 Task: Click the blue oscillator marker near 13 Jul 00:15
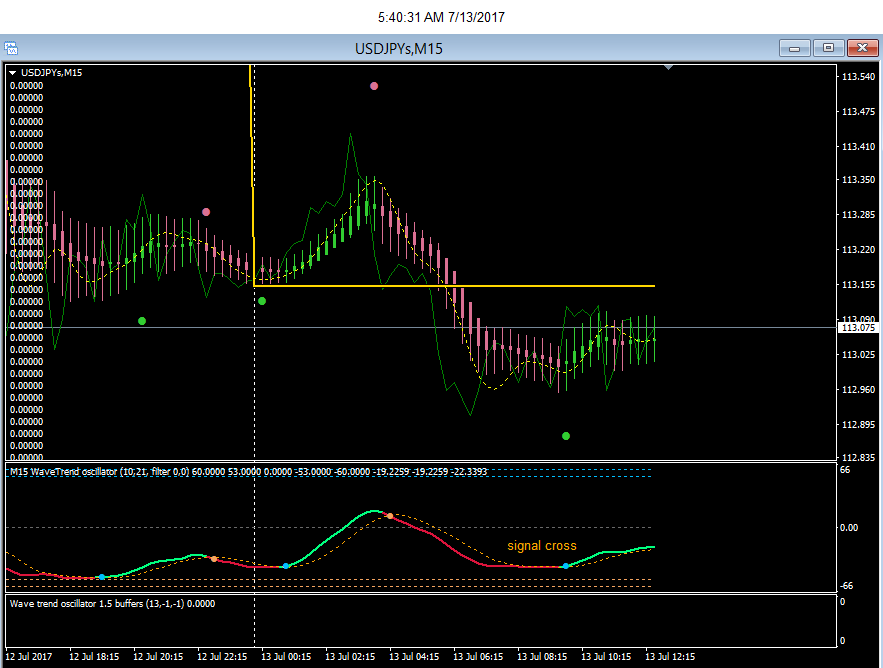pos(286,566)
